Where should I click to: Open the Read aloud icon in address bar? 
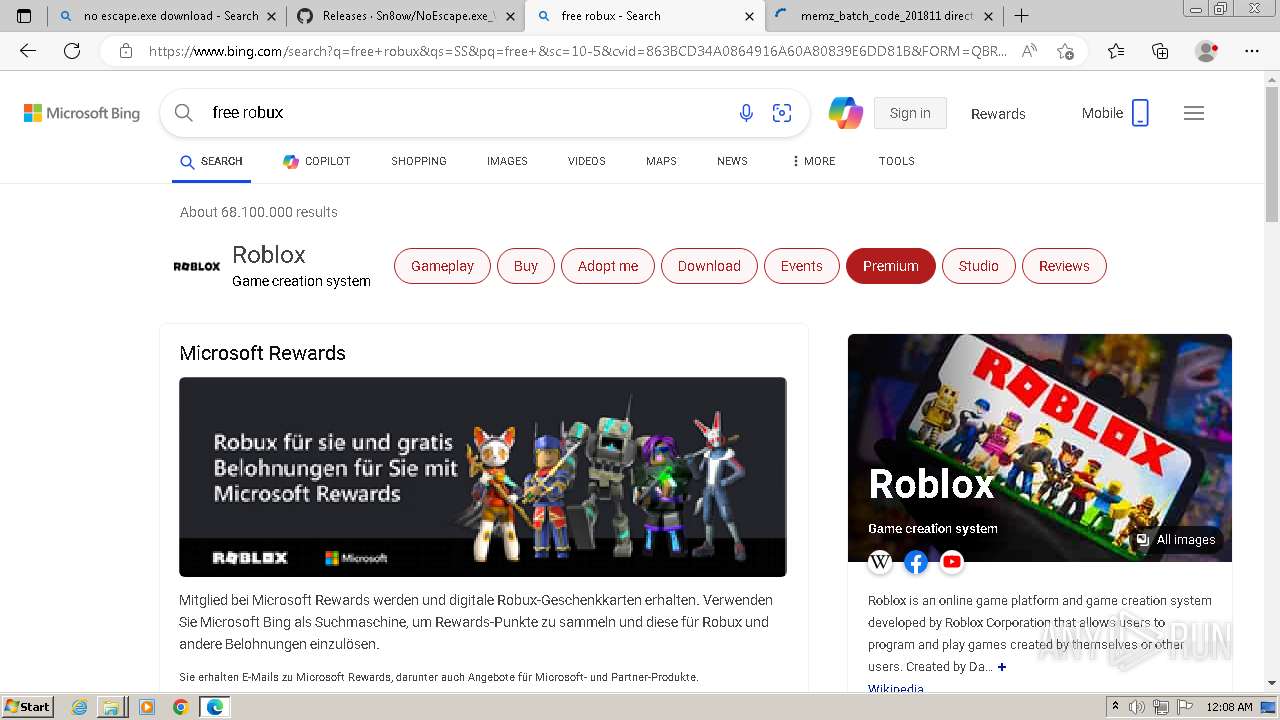[1029, 51]
